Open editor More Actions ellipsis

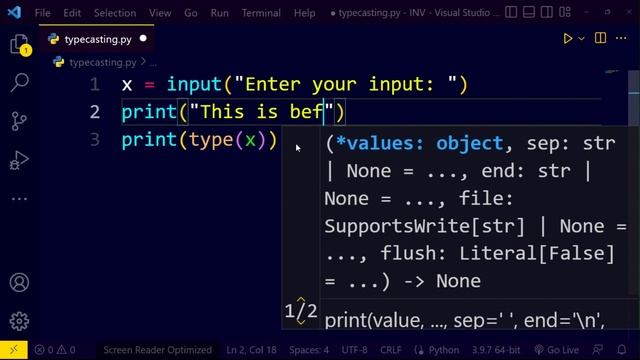tap(621, 38)
